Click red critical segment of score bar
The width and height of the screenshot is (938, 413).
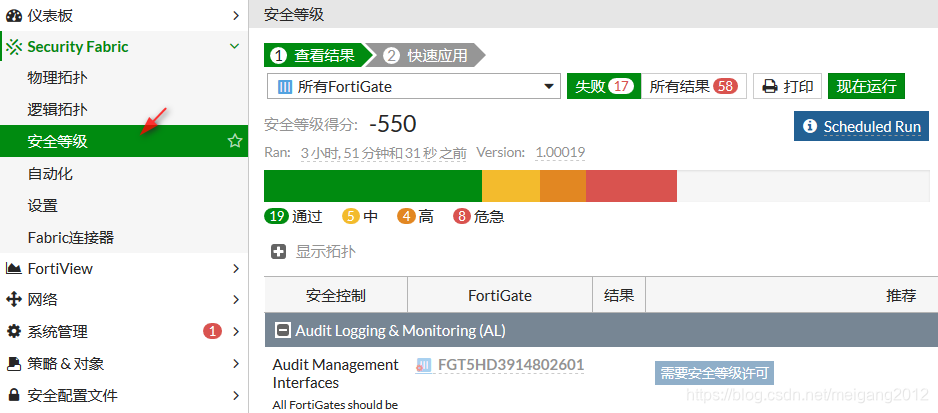pos(631,186)
